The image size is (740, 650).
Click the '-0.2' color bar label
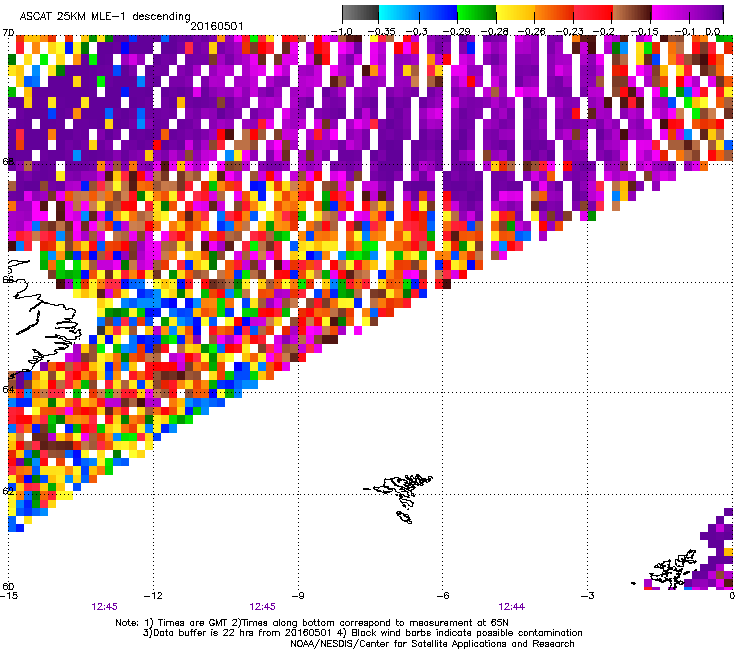[x=604, y=31]
